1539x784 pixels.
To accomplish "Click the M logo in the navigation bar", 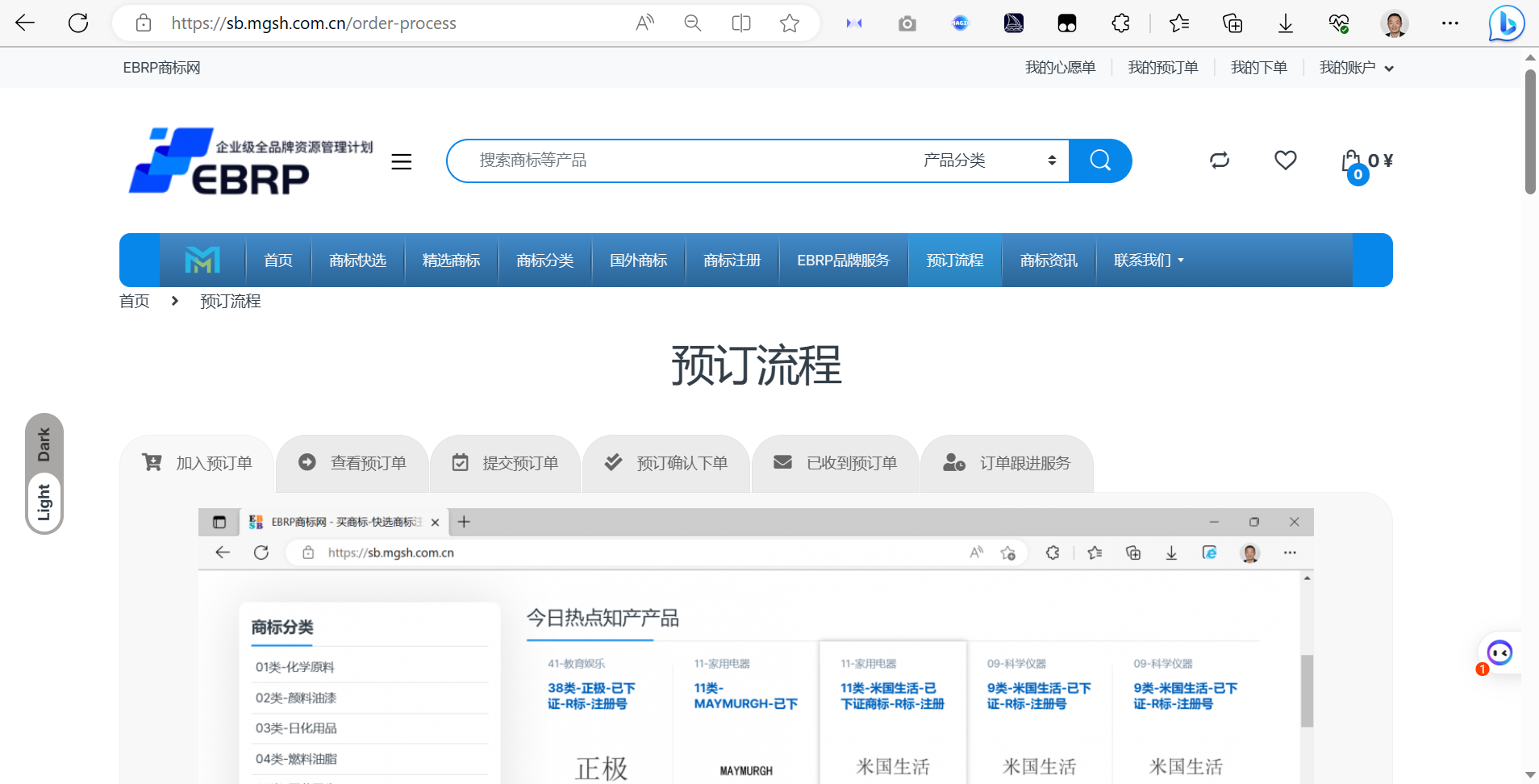I will pos(202,260).
